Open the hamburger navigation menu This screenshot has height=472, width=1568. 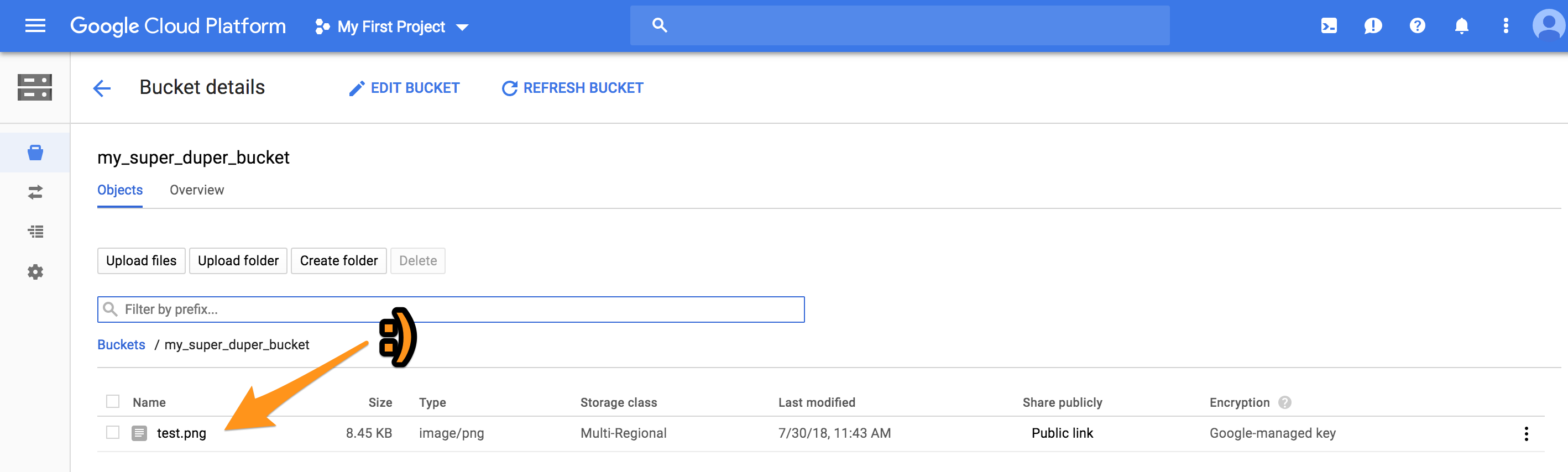pos(35,26)
